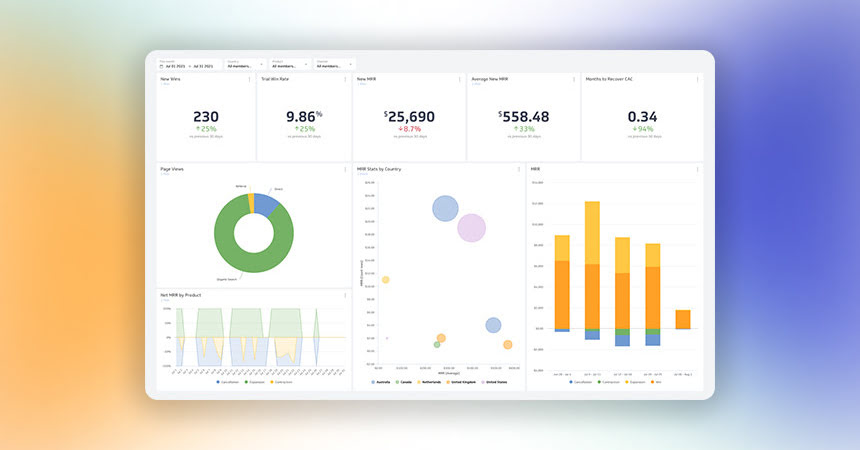Toggle United States in country chart legend

495,382
